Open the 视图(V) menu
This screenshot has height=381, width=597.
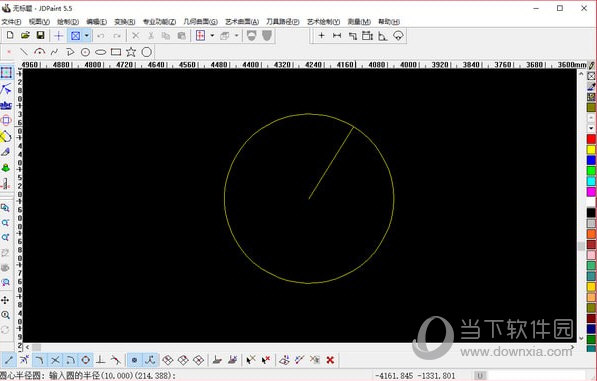pyautogui.click(x=39, y=22)
